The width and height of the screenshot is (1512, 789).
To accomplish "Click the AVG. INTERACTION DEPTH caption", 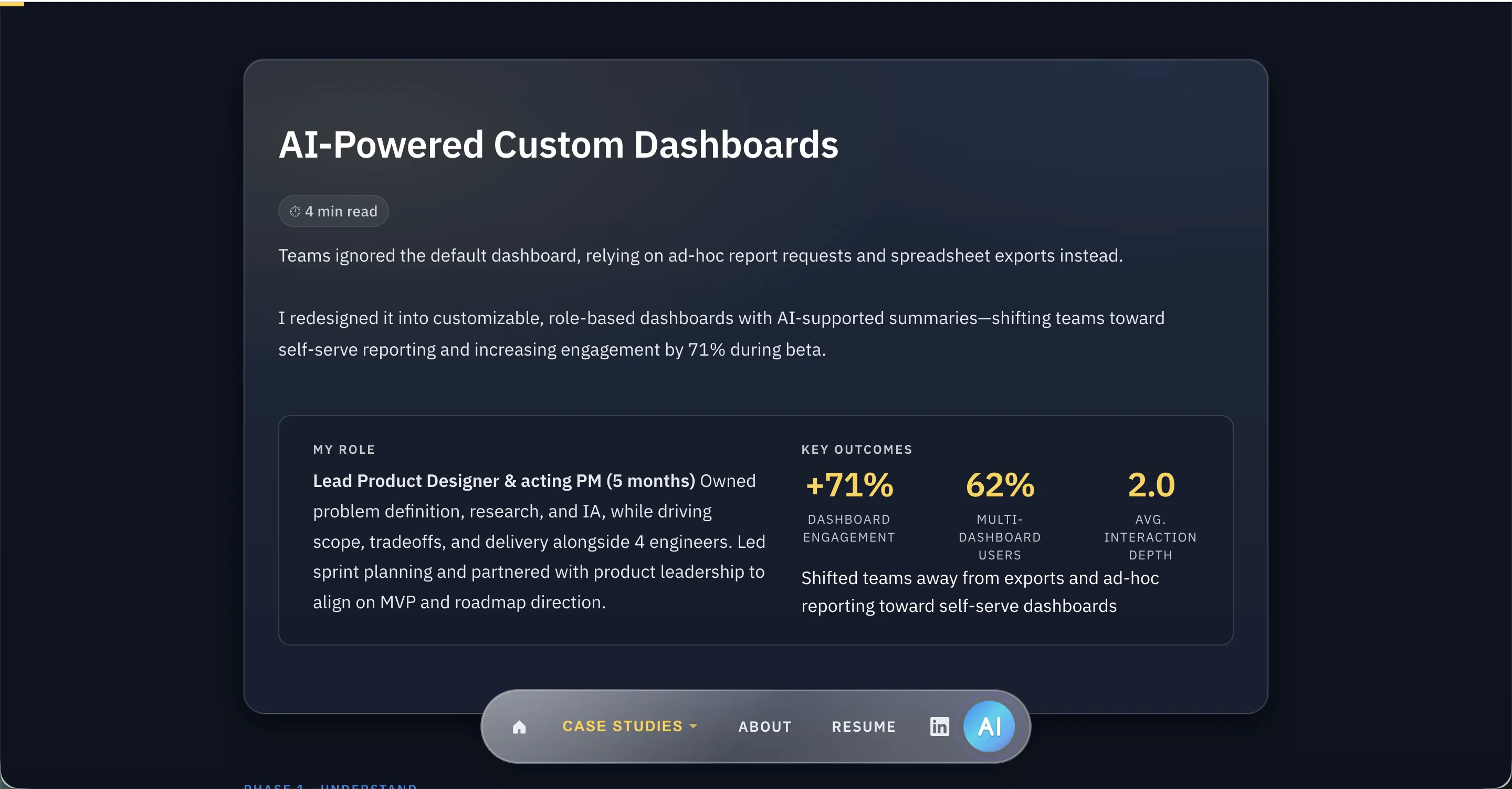I will tap(1150, 537).
